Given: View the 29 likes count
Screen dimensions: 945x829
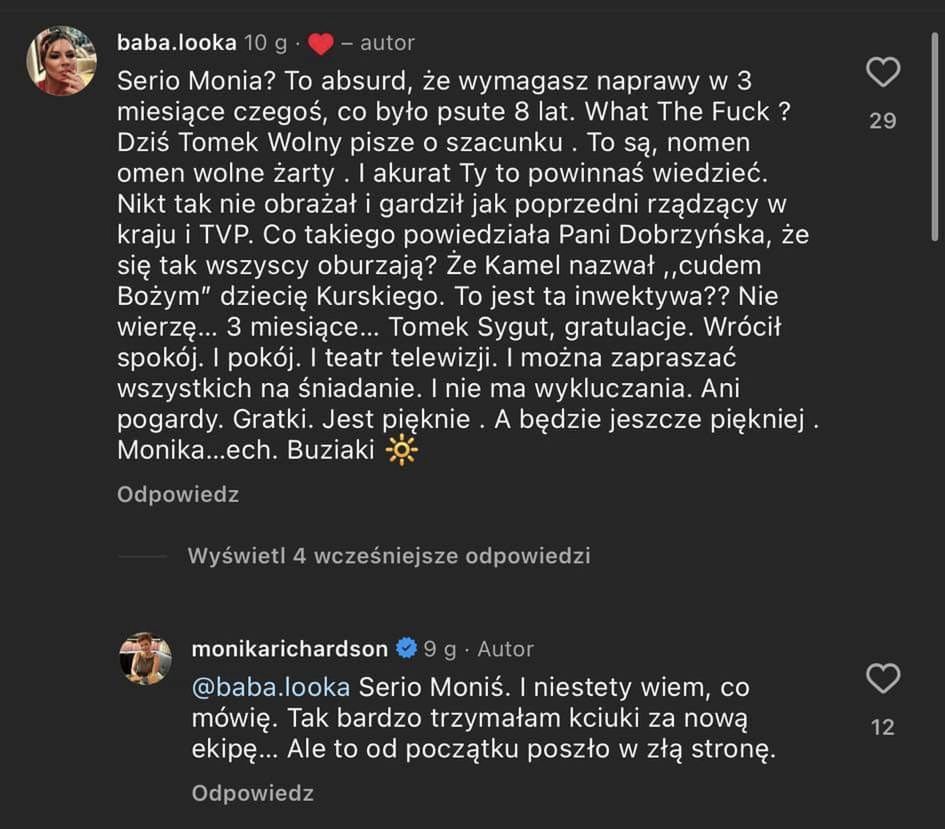Looking at the screenshot, I should click(x=882, y=121).
